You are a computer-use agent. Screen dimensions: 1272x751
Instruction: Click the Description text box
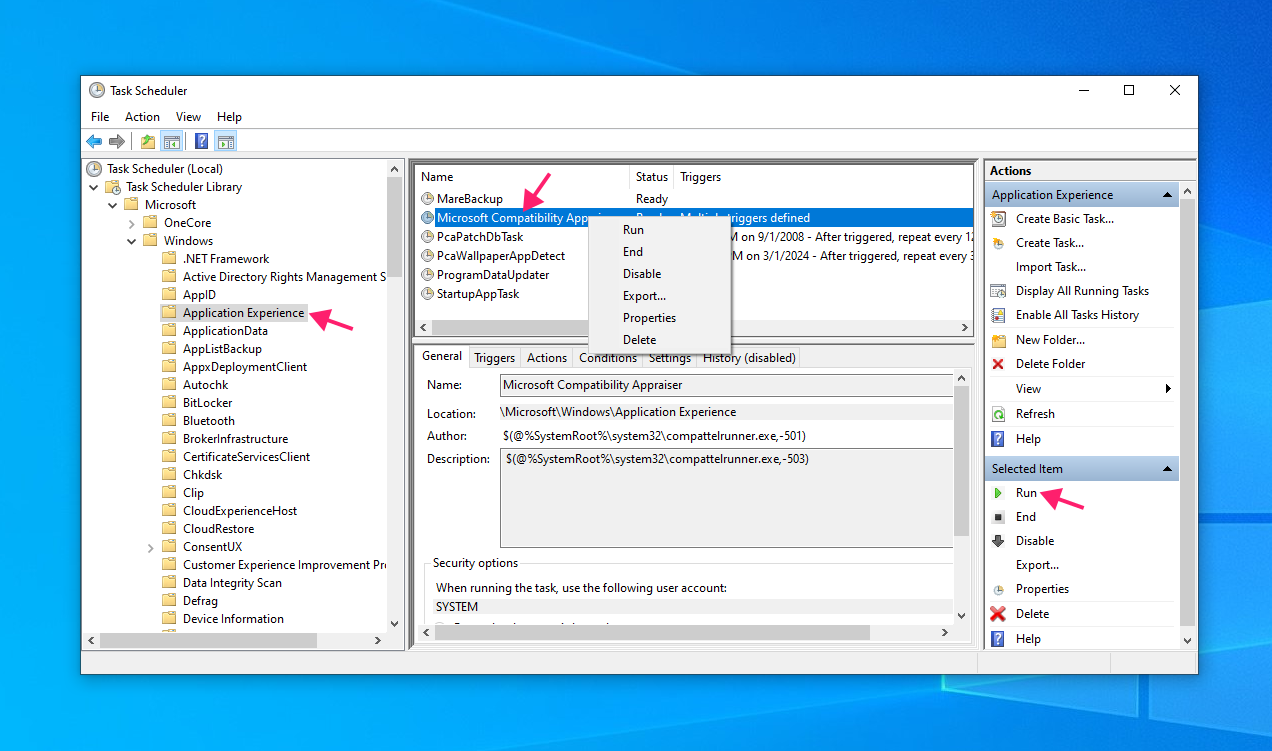pyautogui.click(x=726, y=498)
